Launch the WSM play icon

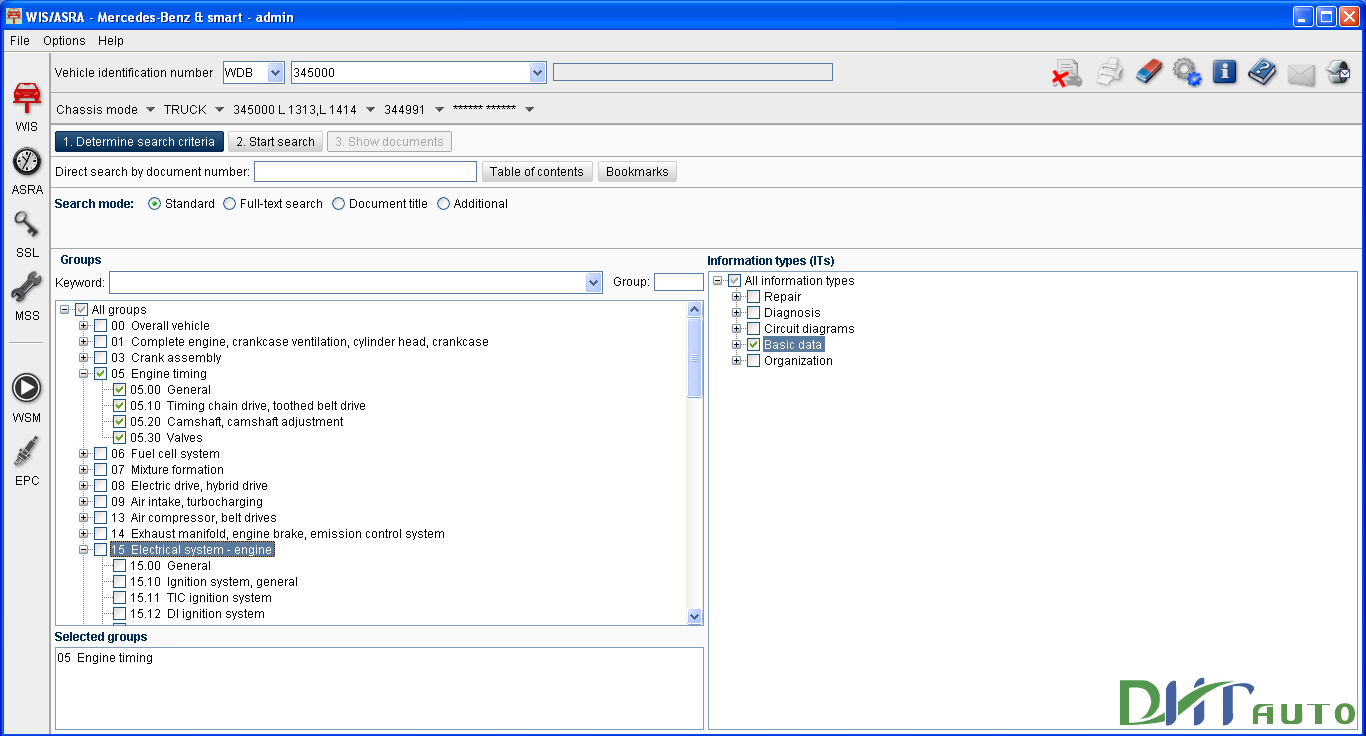tap(27, 395)
